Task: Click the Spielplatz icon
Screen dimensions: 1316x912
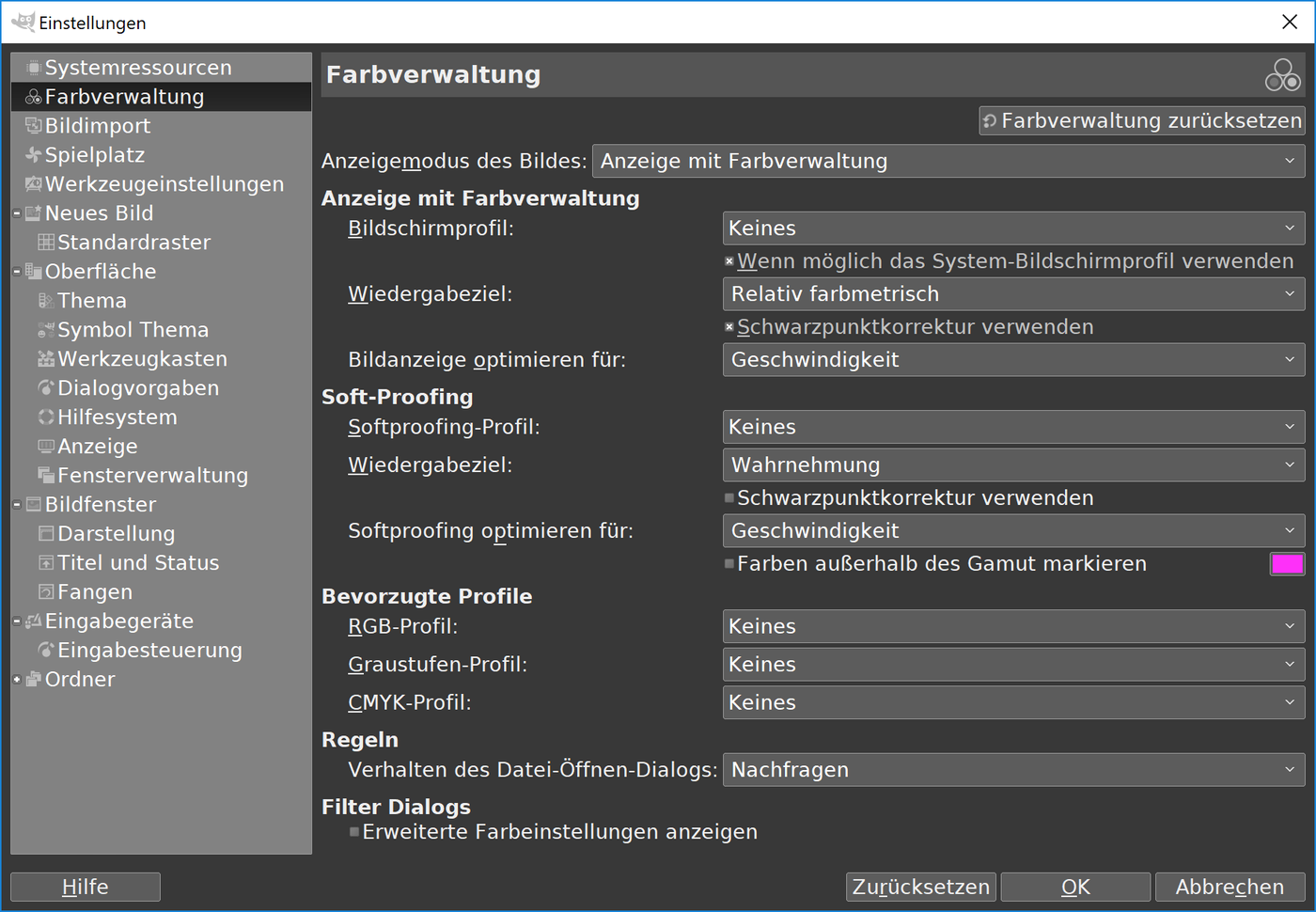Action: pos(34,155)
